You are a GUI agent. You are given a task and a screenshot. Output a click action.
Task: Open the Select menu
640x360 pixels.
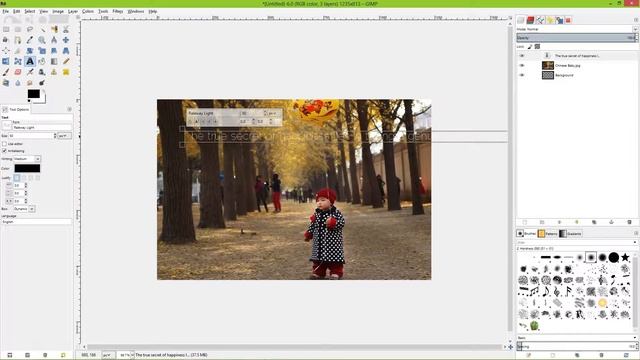point(29,11)
